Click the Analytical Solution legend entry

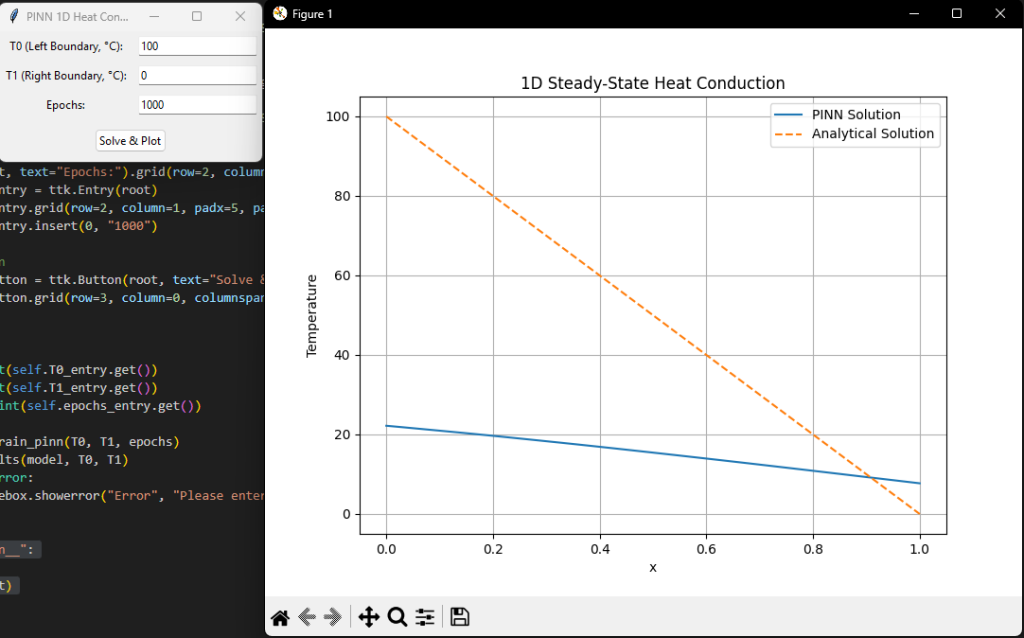coord(872,134)
